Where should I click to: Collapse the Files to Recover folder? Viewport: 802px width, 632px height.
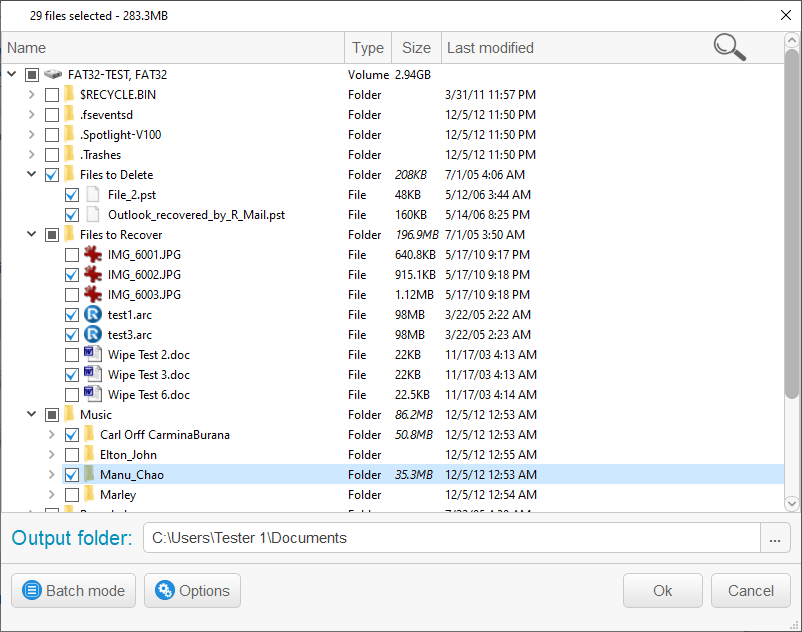tap(32, 235)
